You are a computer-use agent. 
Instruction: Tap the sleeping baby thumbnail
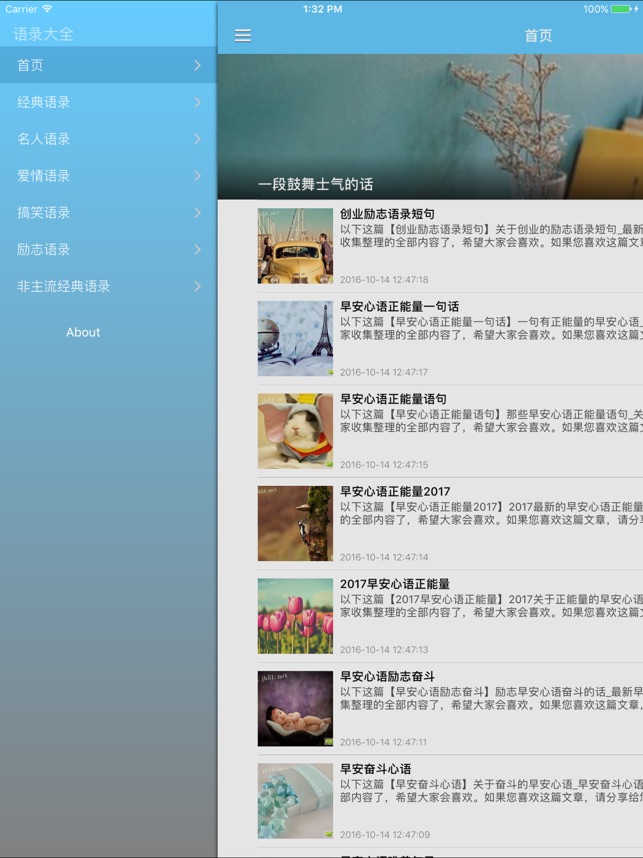295,709
